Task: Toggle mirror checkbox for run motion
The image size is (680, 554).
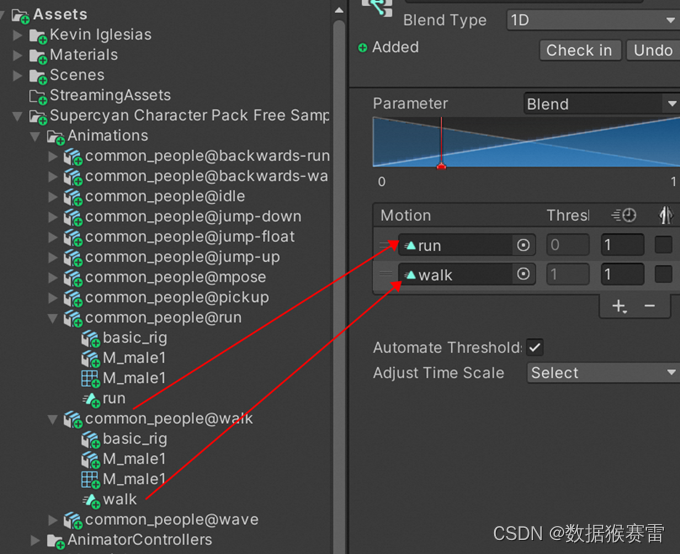Action: (663, 245)
